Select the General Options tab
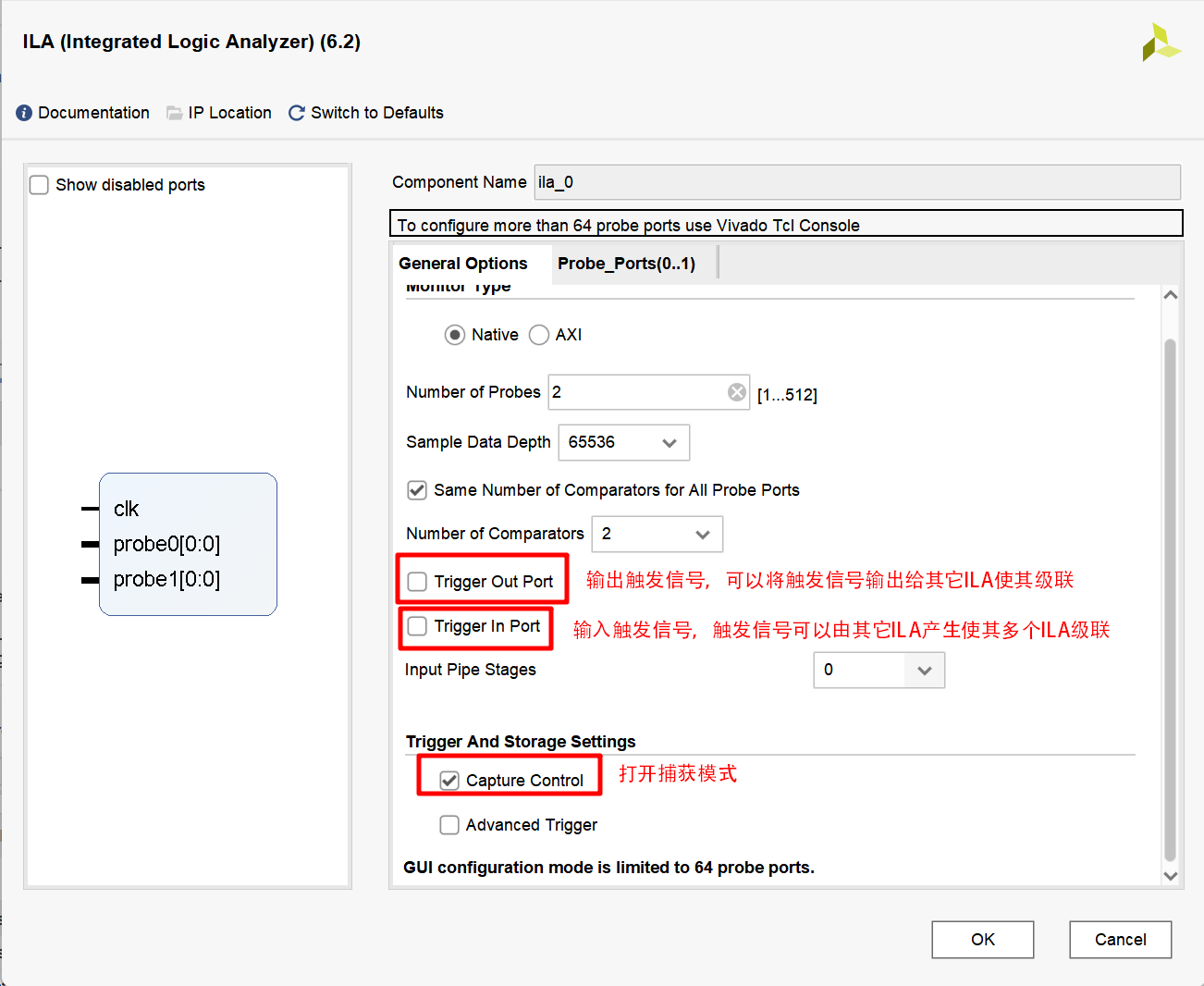The height and width of the screenshot is (986, 1204). (463, 263)
